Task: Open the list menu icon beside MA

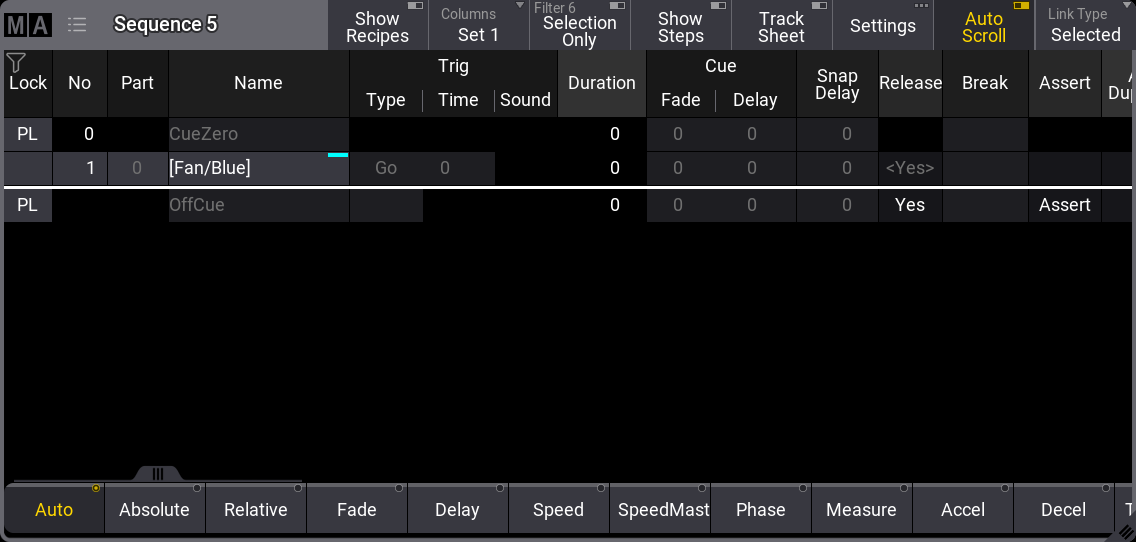Action: (x=77, y=25)
